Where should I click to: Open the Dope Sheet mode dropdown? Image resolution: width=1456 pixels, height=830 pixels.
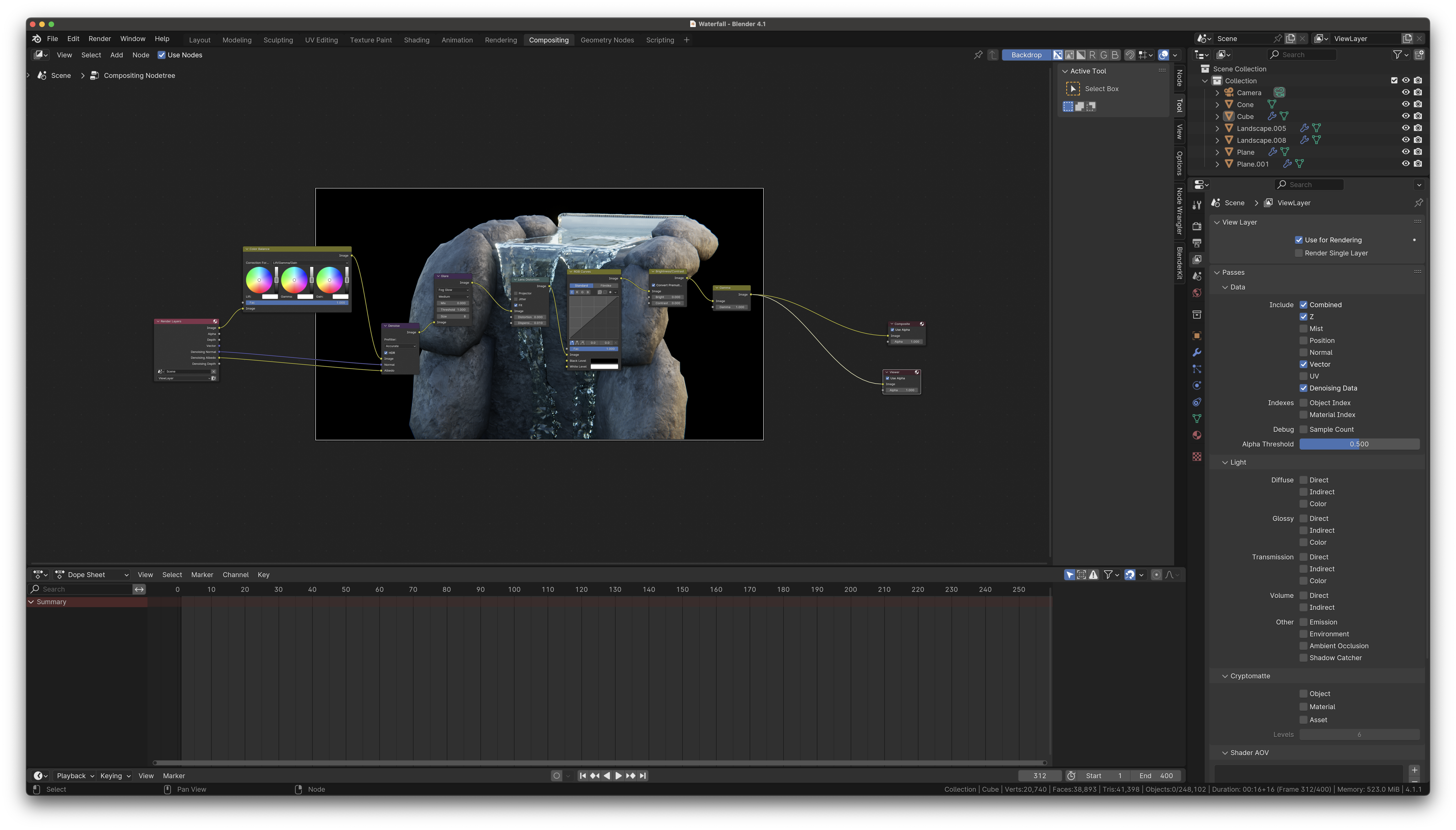pyautogui.click(x=92, y=575)
